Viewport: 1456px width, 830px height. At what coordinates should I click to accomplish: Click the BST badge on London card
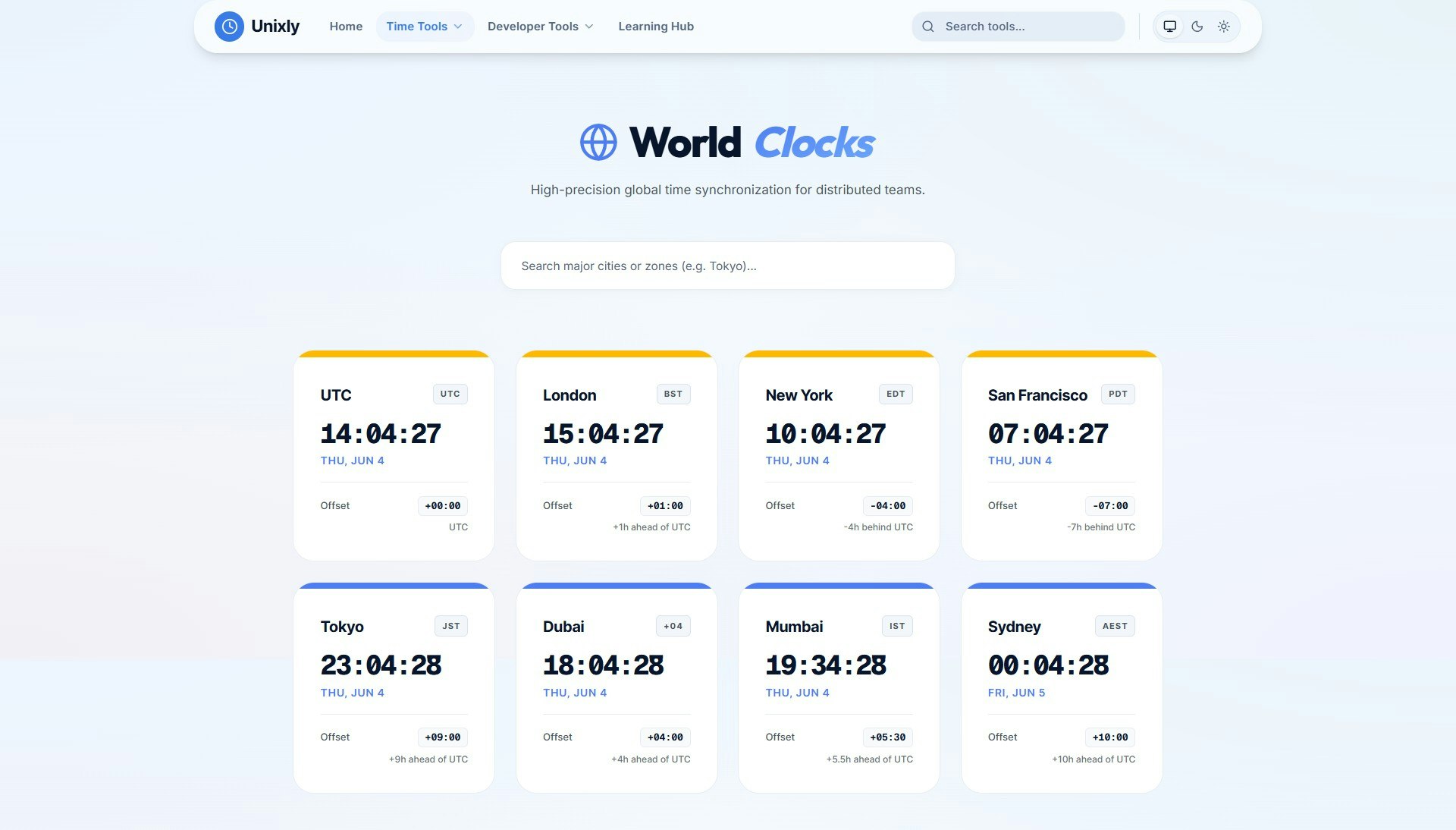click(x=673, y=394)
